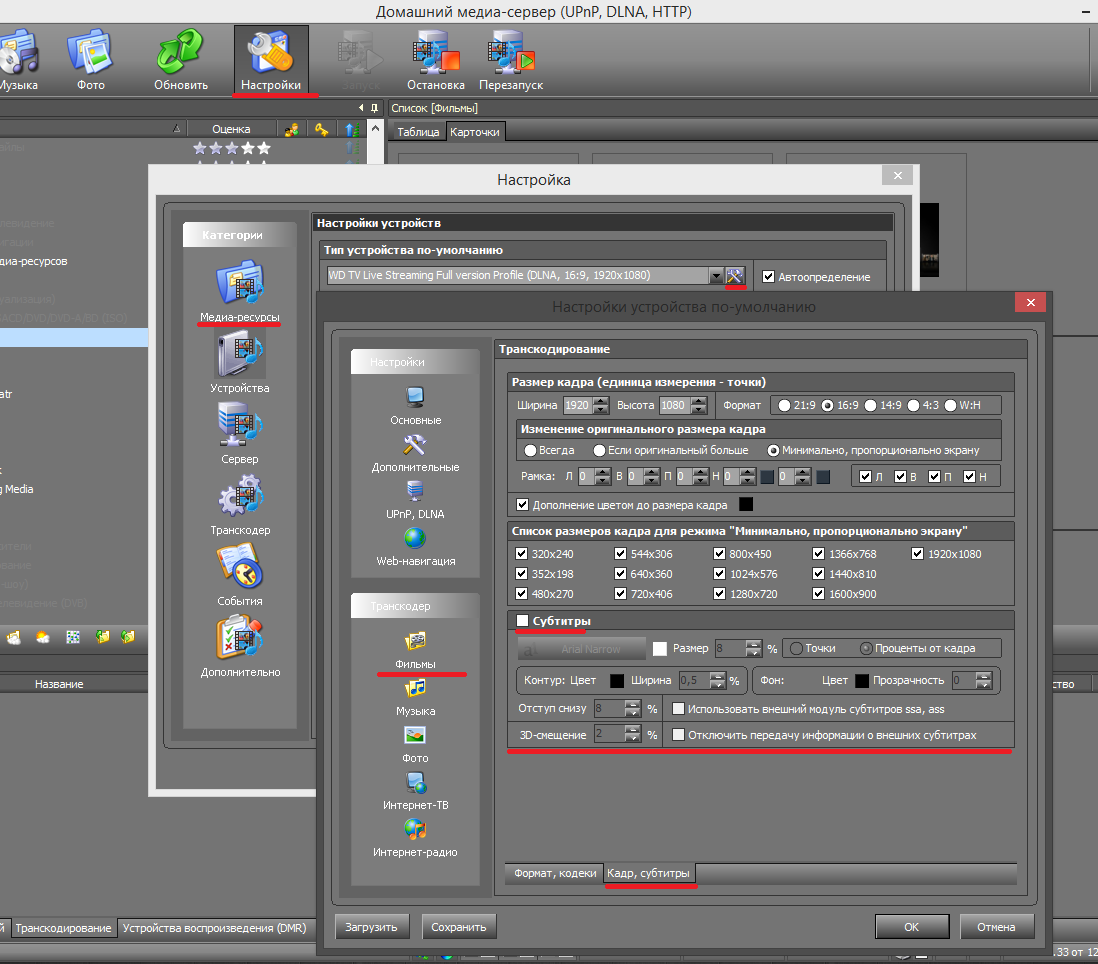The height and width of the screenshot is (964, 1098).
Task: Click the black fill color swatch
Action: coord(745,505)
